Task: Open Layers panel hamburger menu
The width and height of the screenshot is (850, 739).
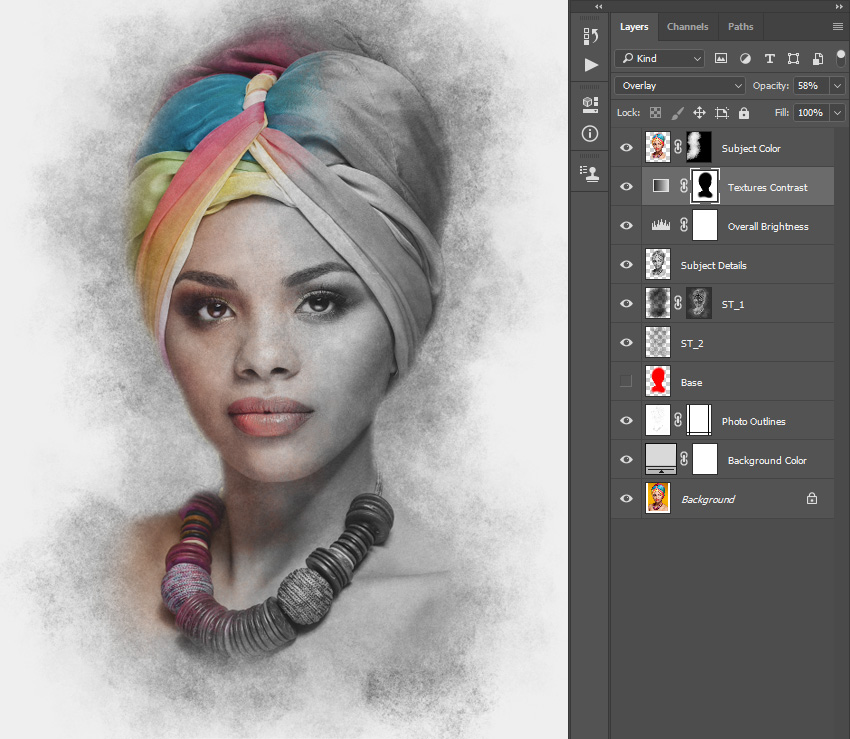Action: tap(838, 27)
